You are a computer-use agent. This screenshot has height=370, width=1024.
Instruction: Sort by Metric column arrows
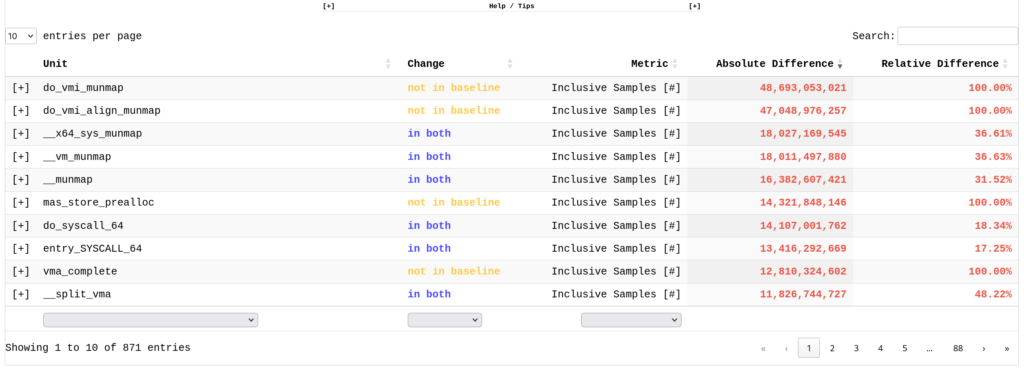coord(675,64)
